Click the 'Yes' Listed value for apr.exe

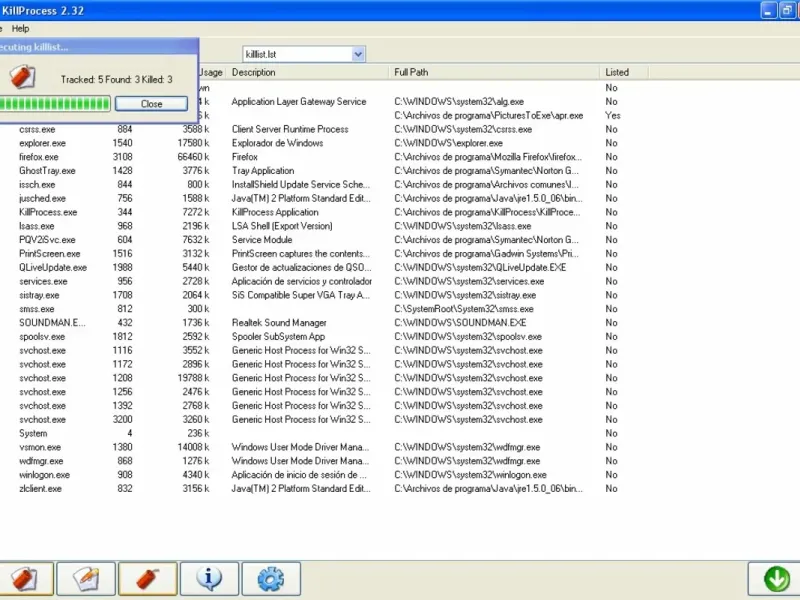pyautogui.click(x=613, y=115)
